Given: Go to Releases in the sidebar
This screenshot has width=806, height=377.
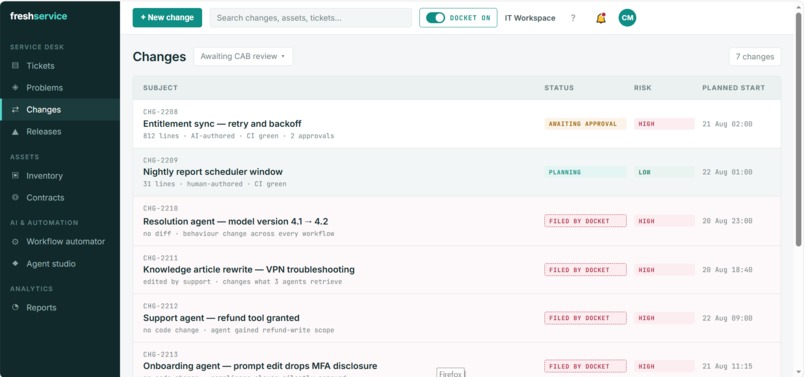Looking at the screenshot, I should click(x=44, y=132).
